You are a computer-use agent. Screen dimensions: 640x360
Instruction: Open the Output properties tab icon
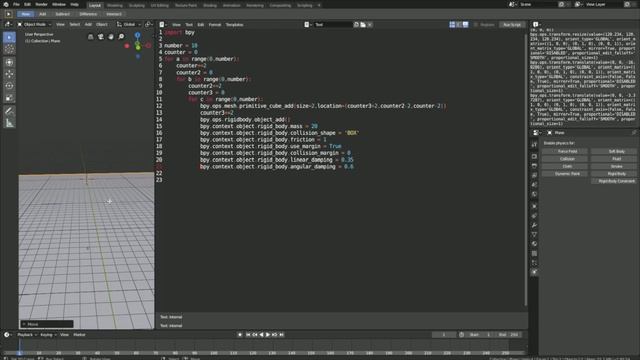tap(534, 166)
